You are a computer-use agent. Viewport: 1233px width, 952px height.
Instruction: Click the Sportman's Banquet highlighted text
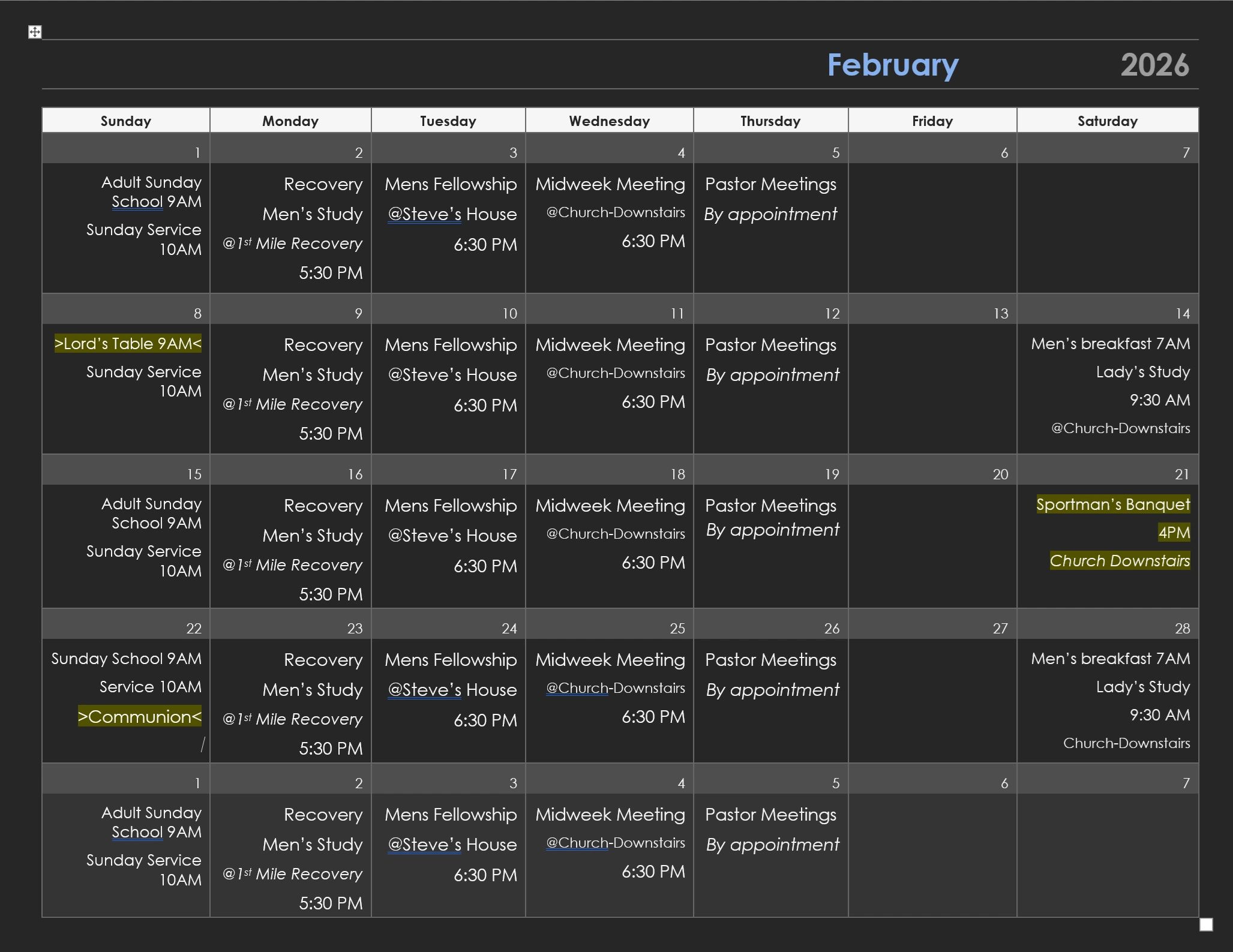pos(1113,504)
